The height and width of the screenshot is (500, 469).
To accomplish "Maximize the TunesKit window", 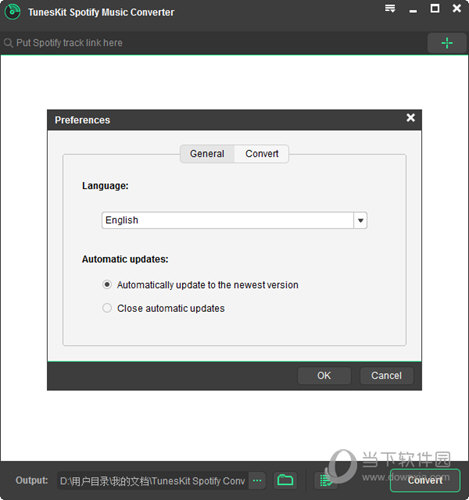I will tap(435, 8).
